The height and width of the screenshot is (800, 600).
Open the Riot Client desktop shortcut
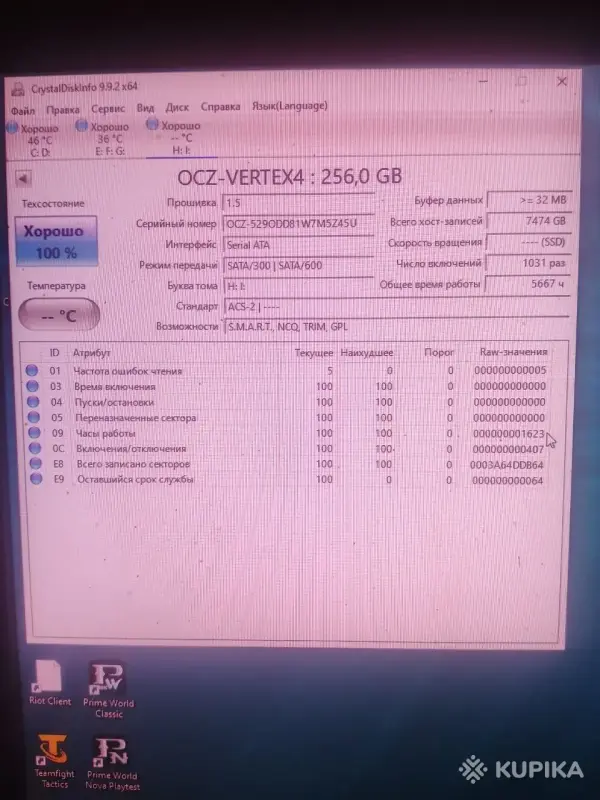coord(49,683)
